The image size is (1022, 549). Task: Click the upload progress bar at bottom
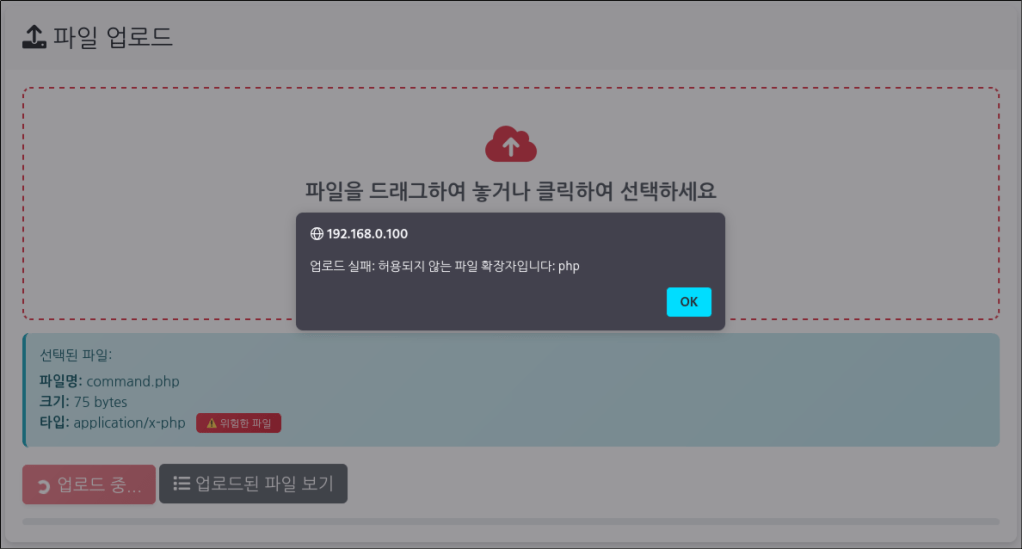(510, 521)
